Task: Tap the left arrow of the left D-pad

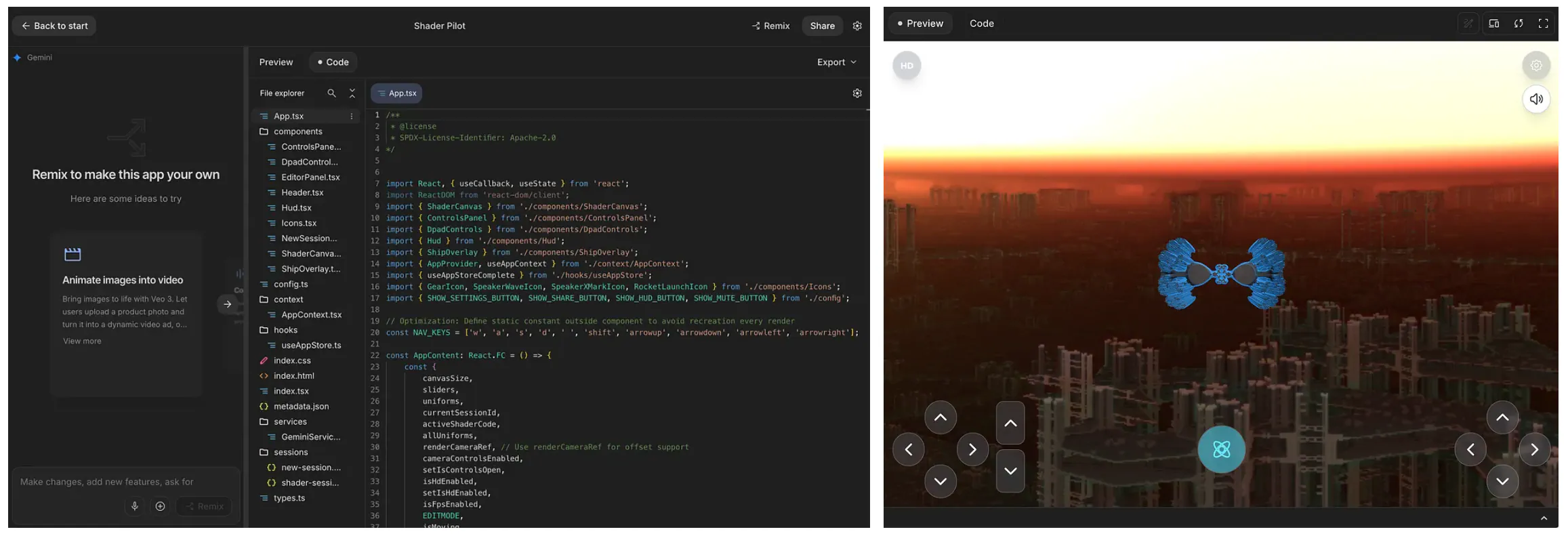Action: click(x=909, y=449)
